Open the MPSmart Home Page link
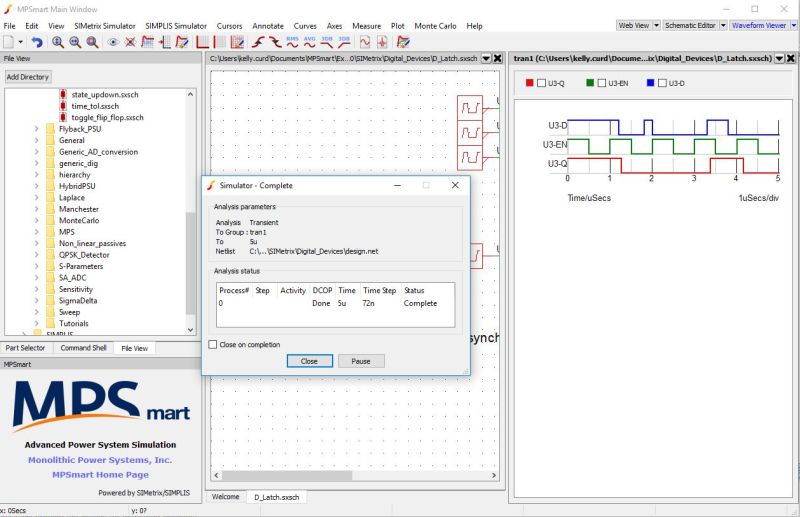The width and height of the screenshot is (800, 517). point(100,474)
